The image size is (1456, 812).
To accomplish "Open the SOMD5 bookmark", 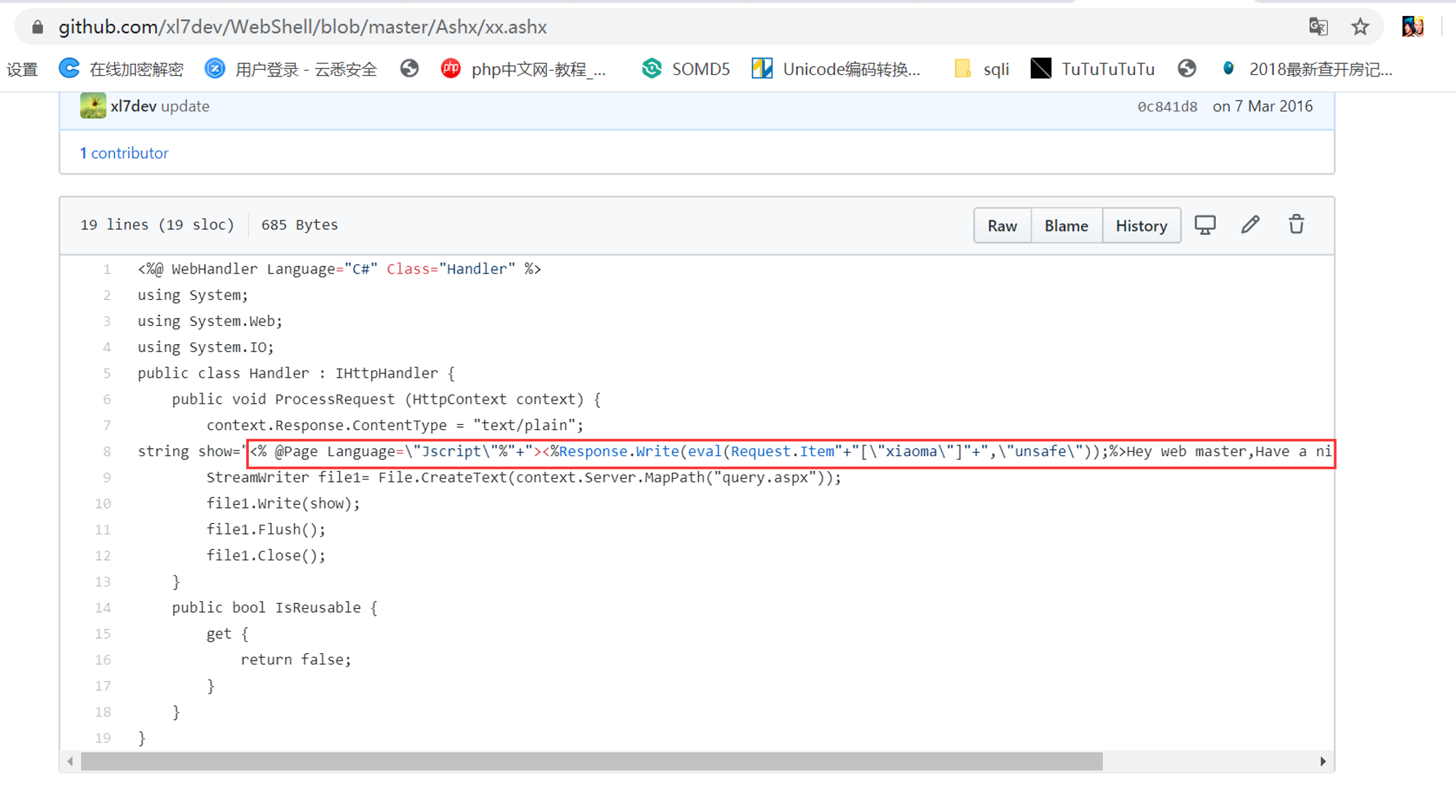I will click(x=686, y=69).
